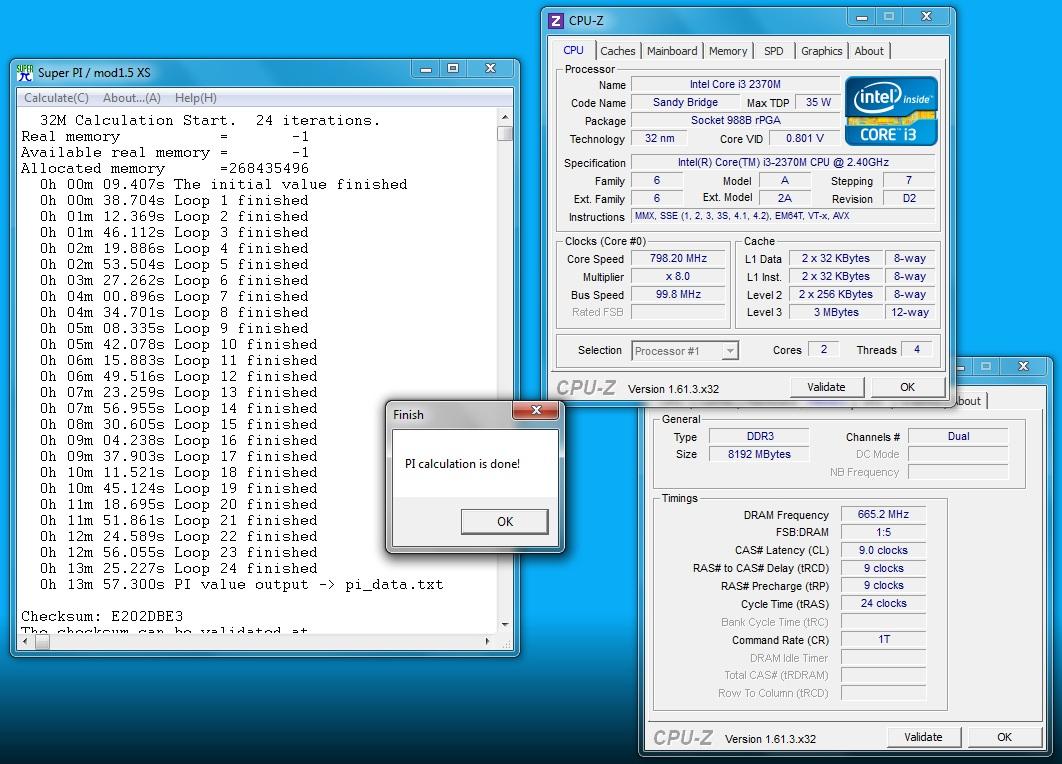Viewport: 1062px width, 764px height.
Task: Open the Processor #1 selection dropdown
Action: [729, 351]
